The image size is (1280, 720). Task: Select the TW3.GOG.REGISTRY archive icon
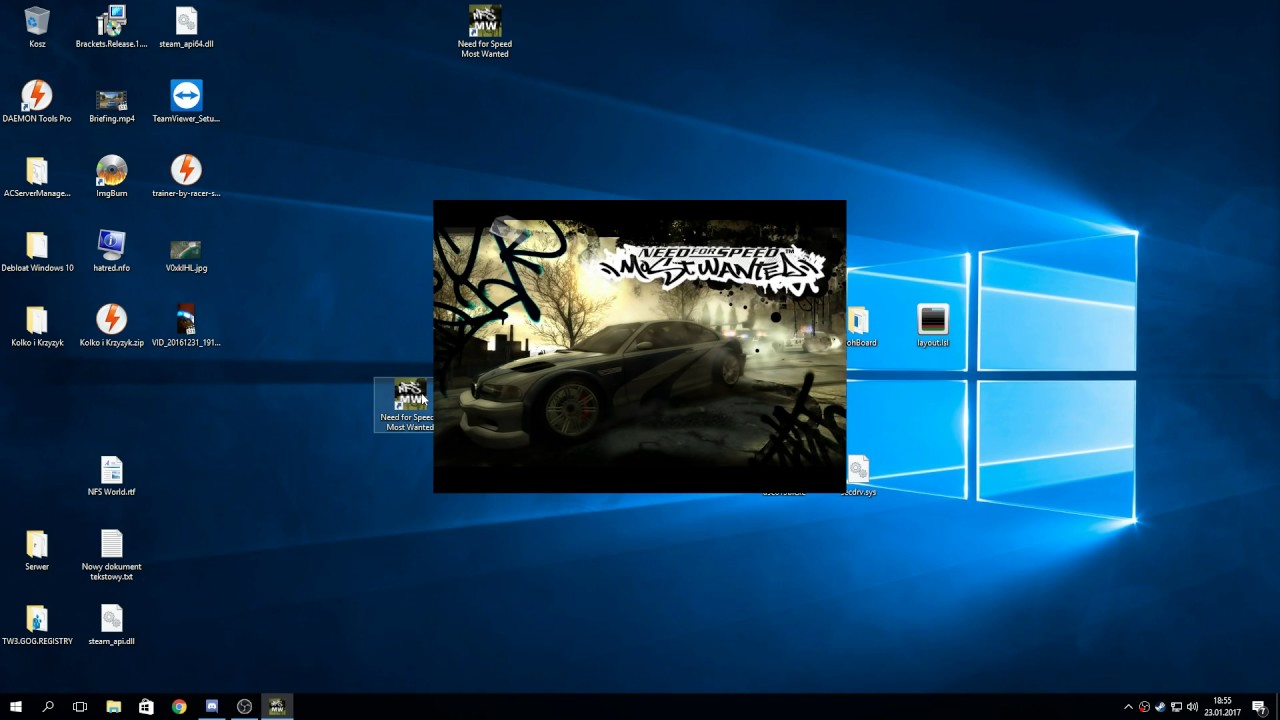pos(37,624)
